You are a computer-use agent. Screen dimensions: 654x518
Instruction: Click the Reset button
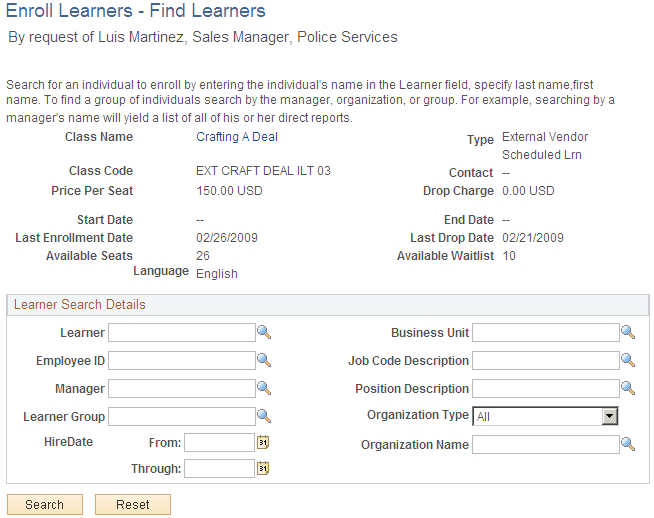click(133, 505)
